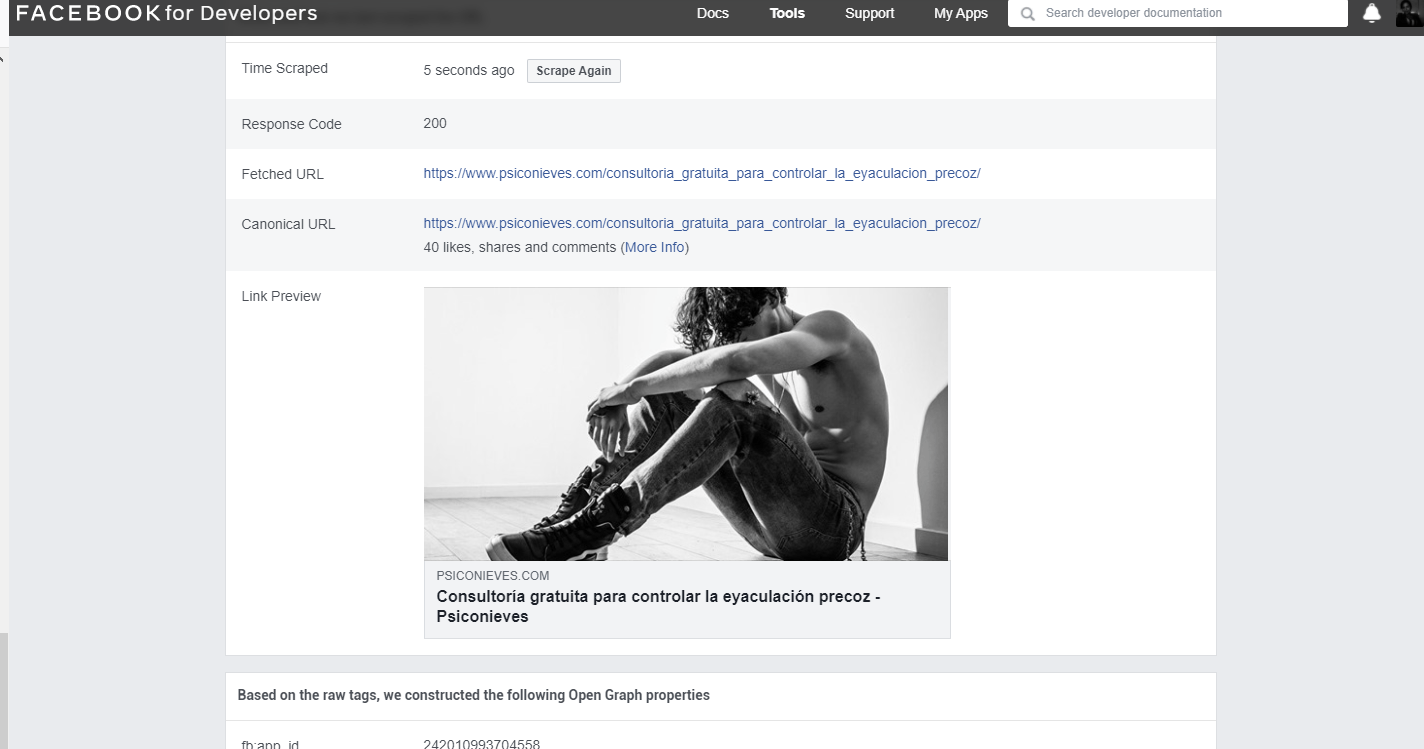Viewport: 1424px width, 749px height.
Task: Click the Response Code label
Action: click(292, 124)
